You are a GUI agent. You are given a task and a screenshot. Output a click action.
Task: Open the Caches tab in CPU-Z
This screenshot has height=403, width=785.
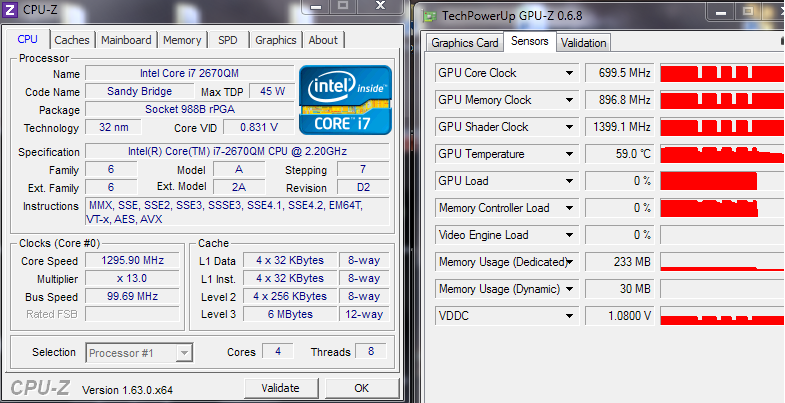click(x=72, y=40)
